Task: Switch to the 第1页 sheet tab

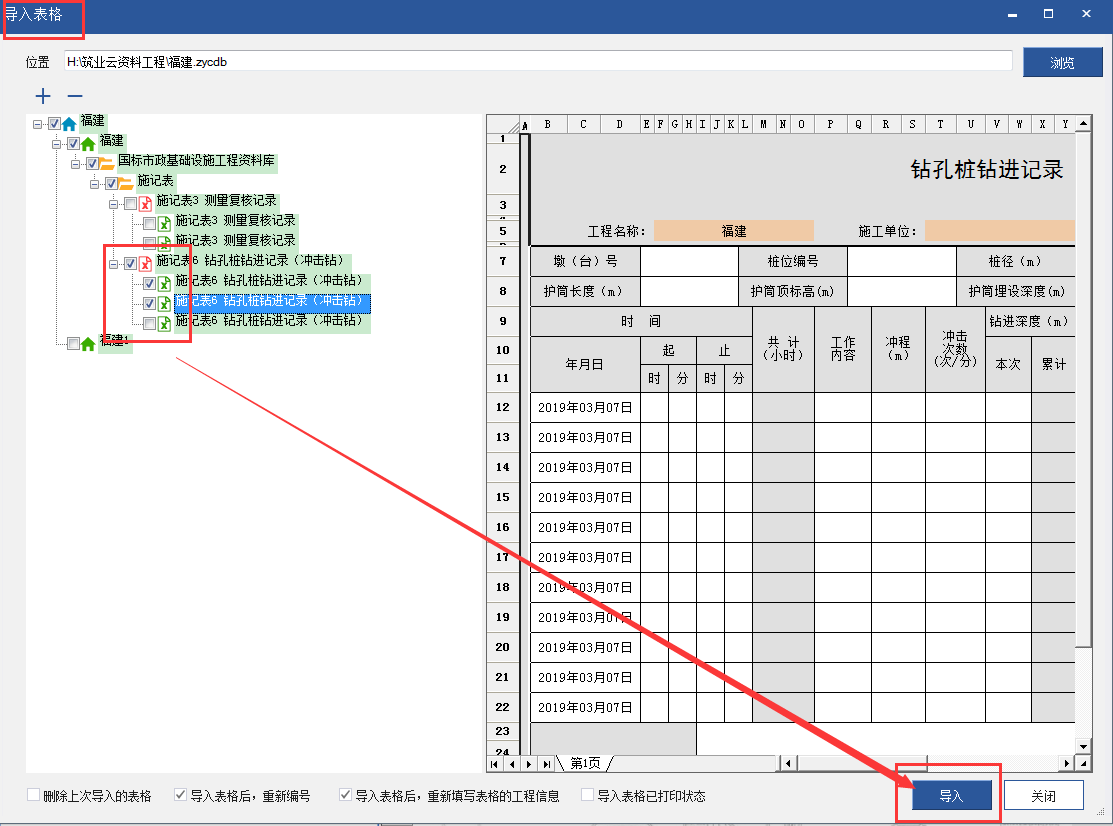Action: 585,764
